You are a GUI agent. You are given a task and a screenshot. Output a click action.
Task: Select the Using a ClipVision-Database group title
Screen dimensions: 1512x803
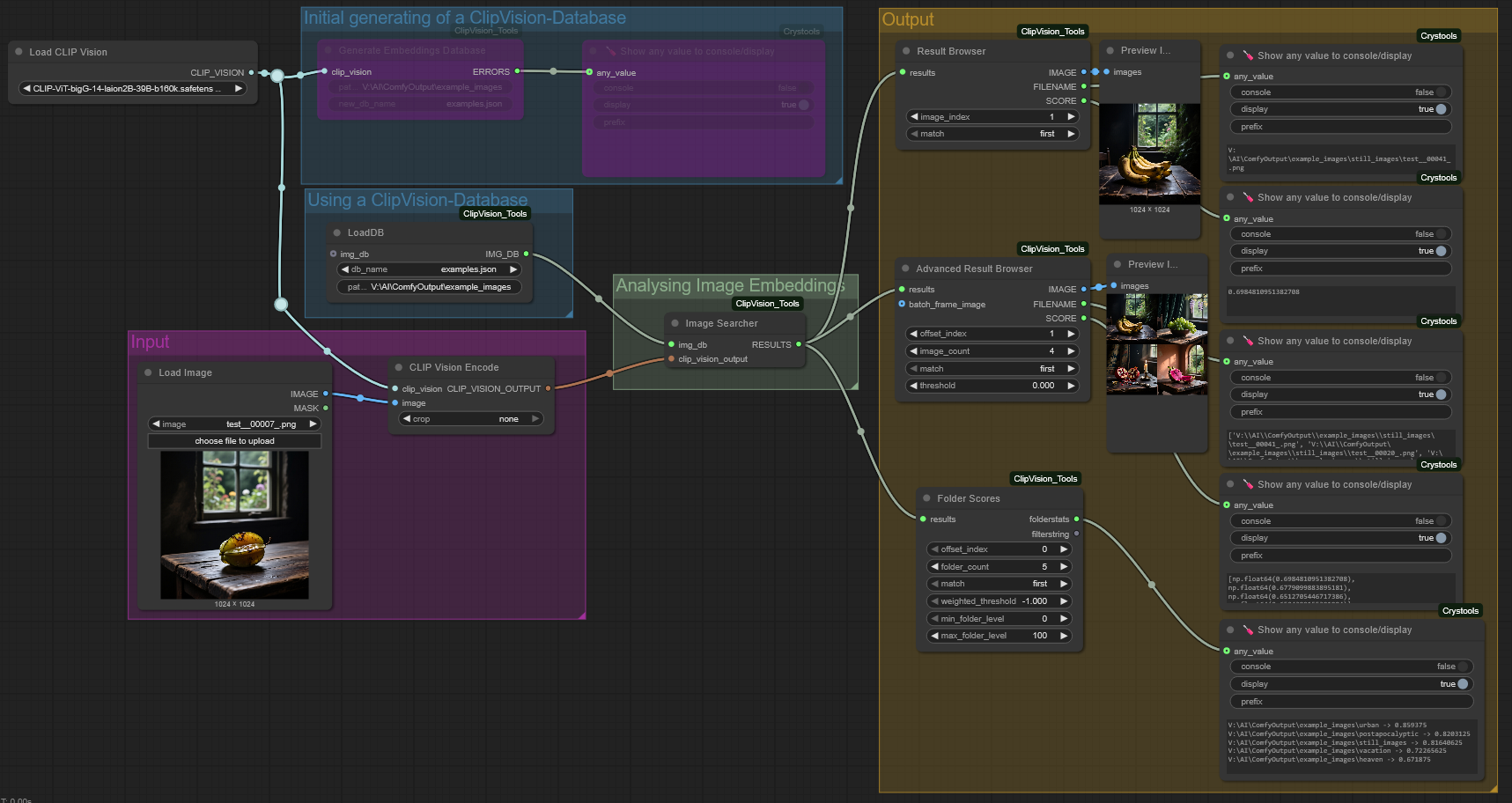pyautogui.click(x=417, y=200)
